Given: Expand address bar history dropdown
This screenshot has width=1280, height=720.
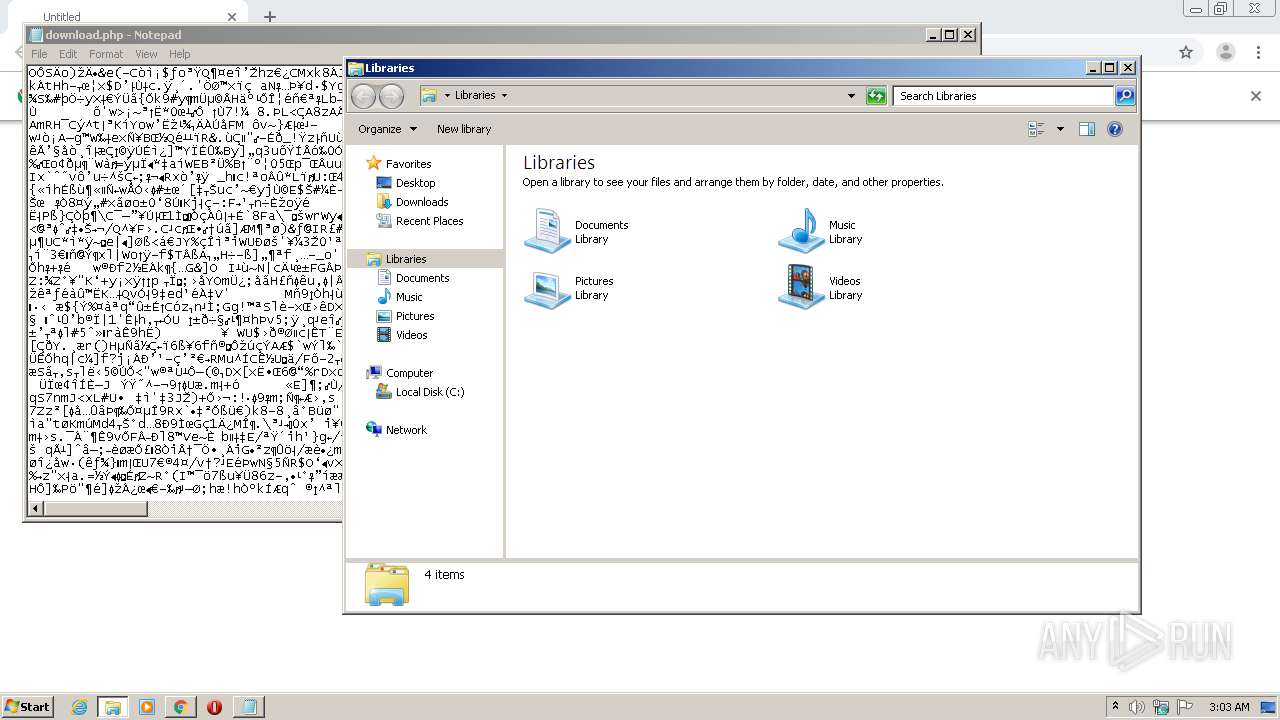Looking at the screenshot, I should [851, 96].
